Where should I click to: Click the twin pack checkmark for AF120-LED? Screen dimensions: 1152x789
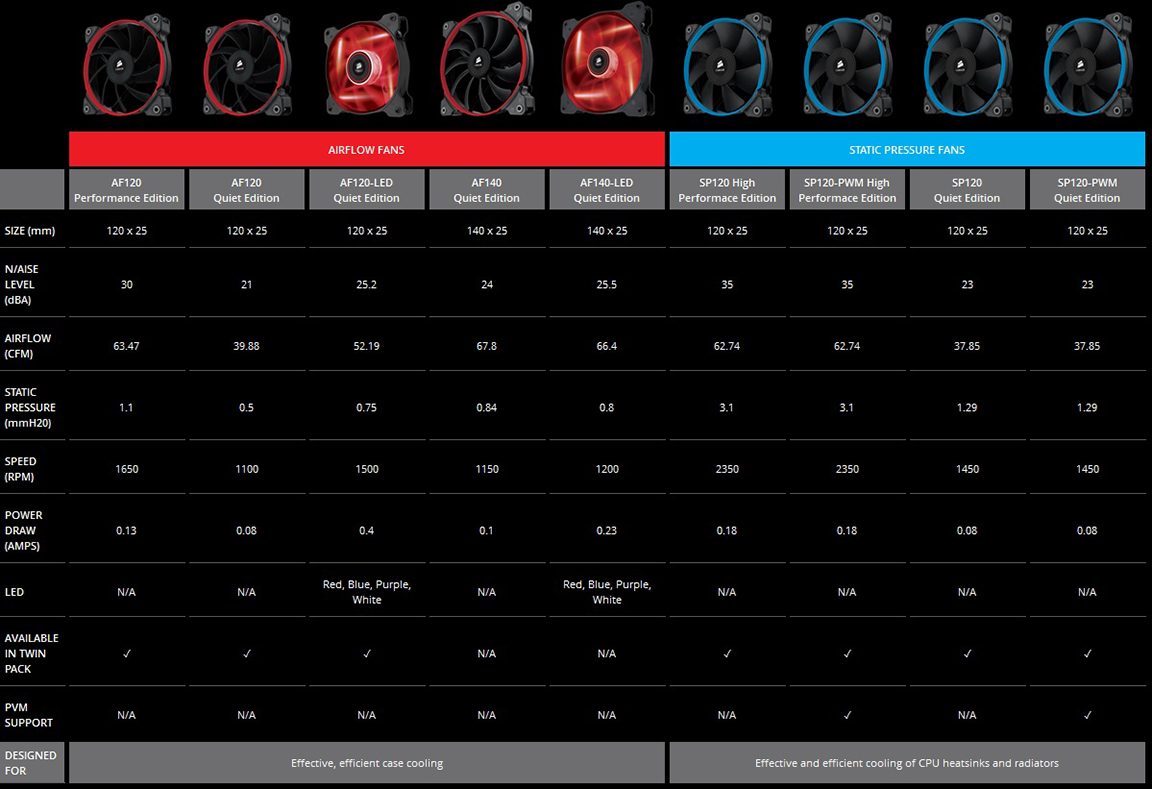point(367,653)
